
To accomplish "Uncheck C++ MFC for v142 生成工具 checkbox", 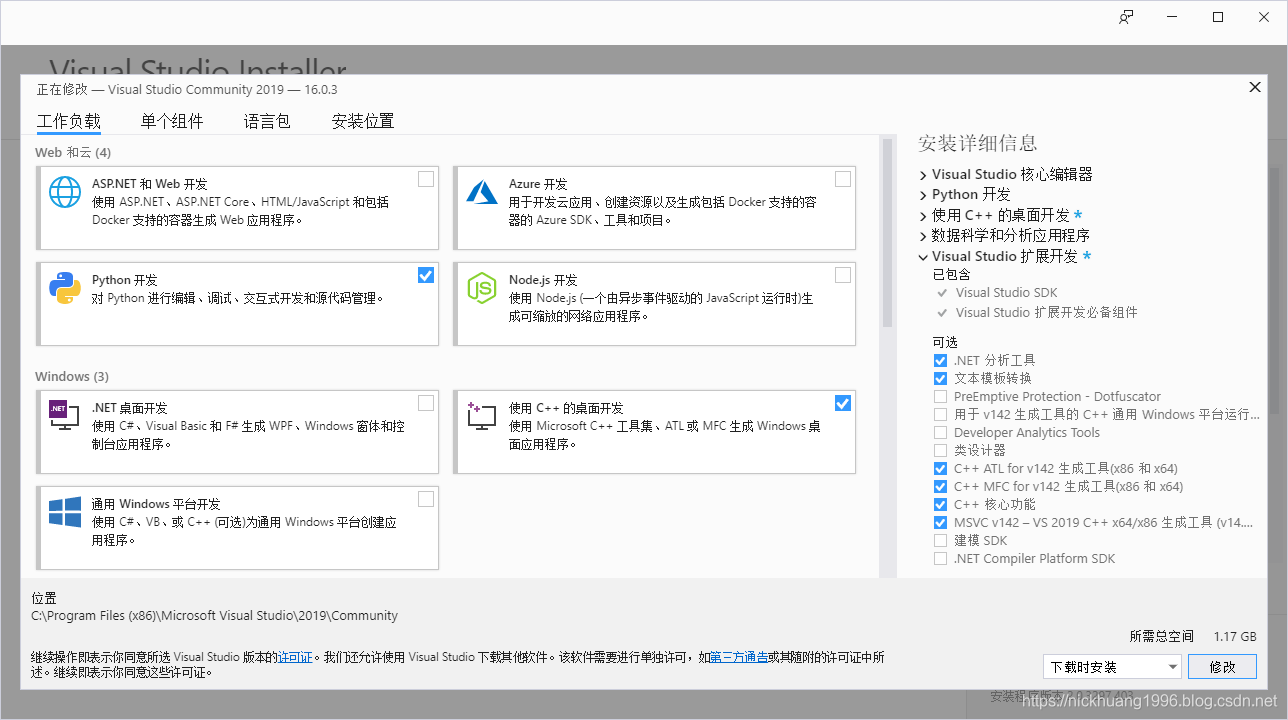I will pos(940,486).
